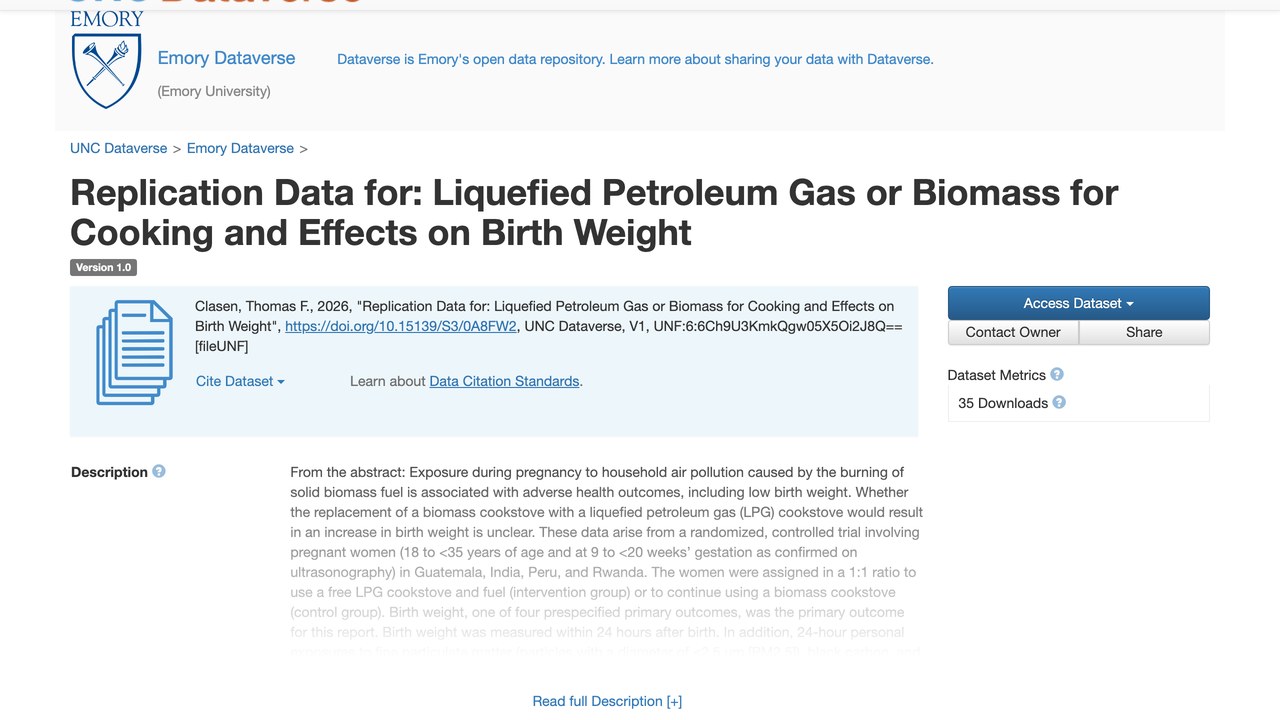Click the citation text block

pyautogui.click(x=549, y=326)
